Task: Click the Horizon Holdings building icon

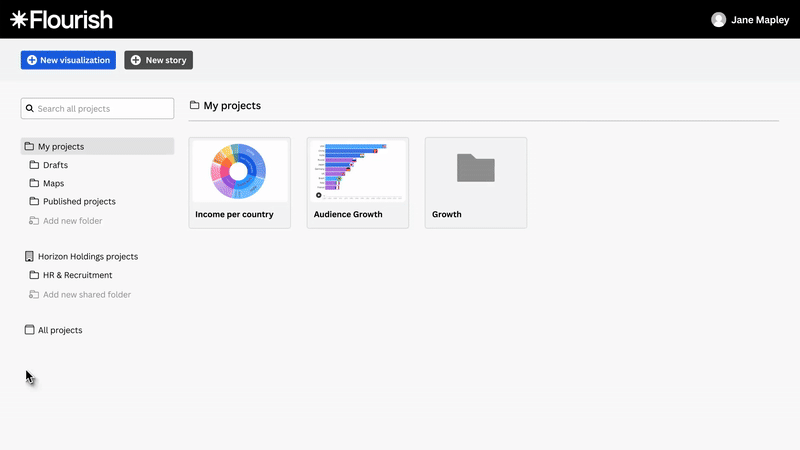Action: pos(29,257)
